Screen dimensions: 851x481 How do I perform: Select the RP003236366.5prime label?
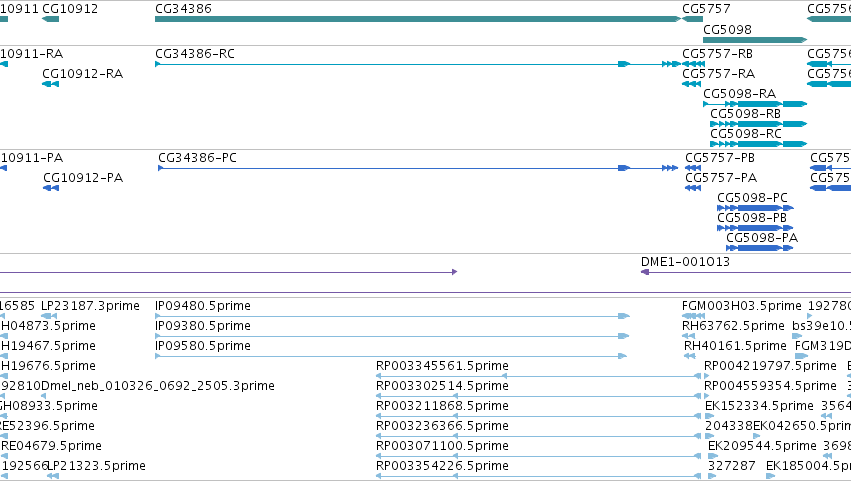pos(442,427)
